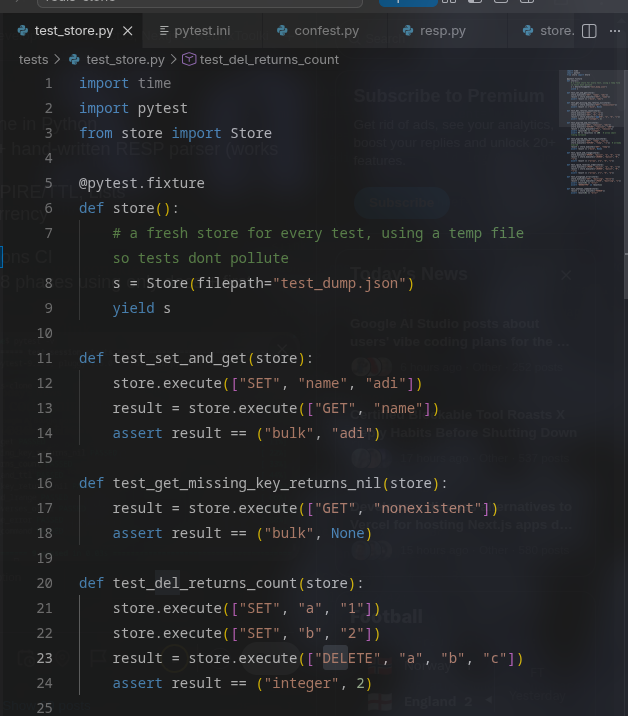Click line number 11 in the gutter

pyautogui.click(x=44, y=358)
